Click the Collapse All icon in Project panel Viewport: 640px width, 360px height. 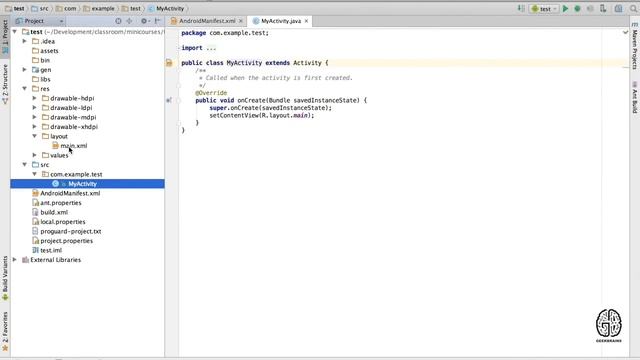129,21
